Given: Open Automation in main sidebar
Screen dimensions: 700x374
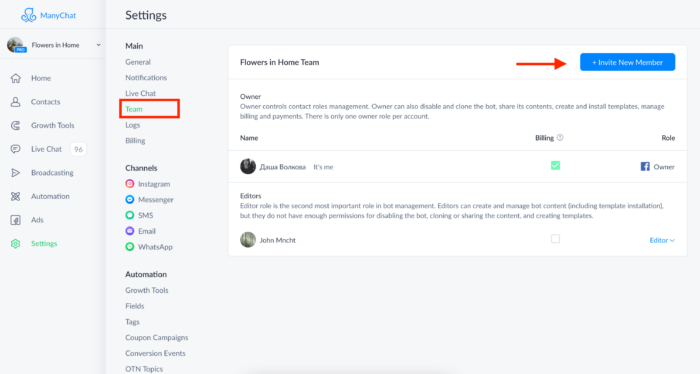Looking at the screenshot, I should click(50, 196).
